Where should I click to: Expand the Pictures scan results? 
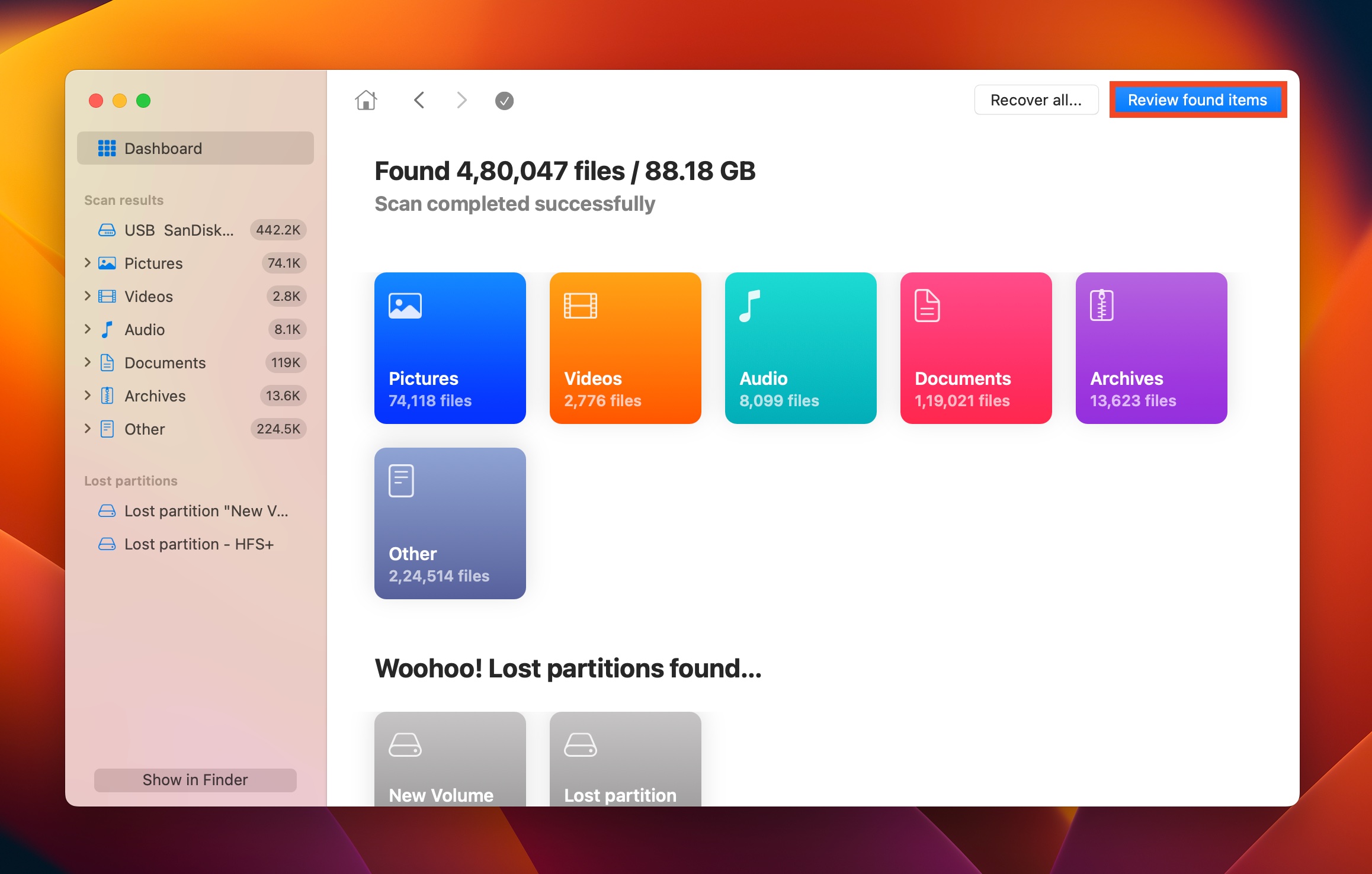pos(89,263)
